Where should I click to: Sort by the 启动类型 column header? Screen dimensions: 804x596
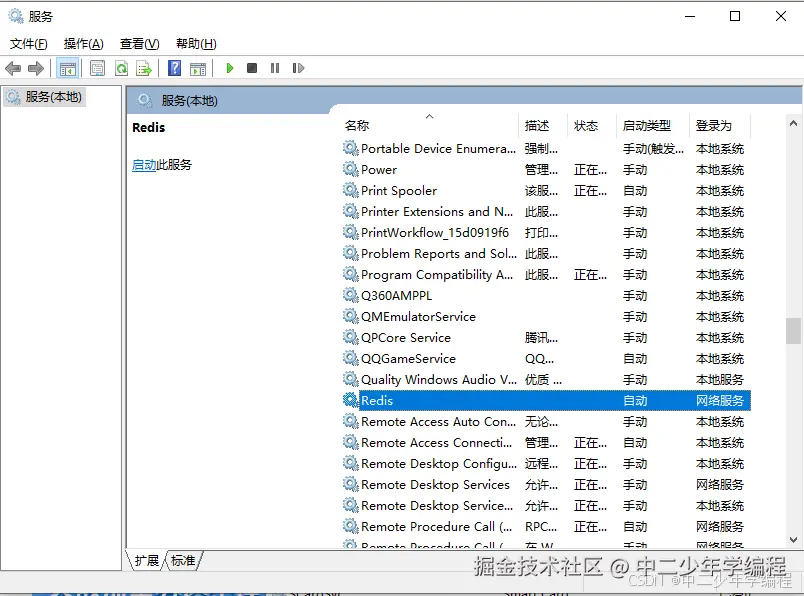coord(653,126)
